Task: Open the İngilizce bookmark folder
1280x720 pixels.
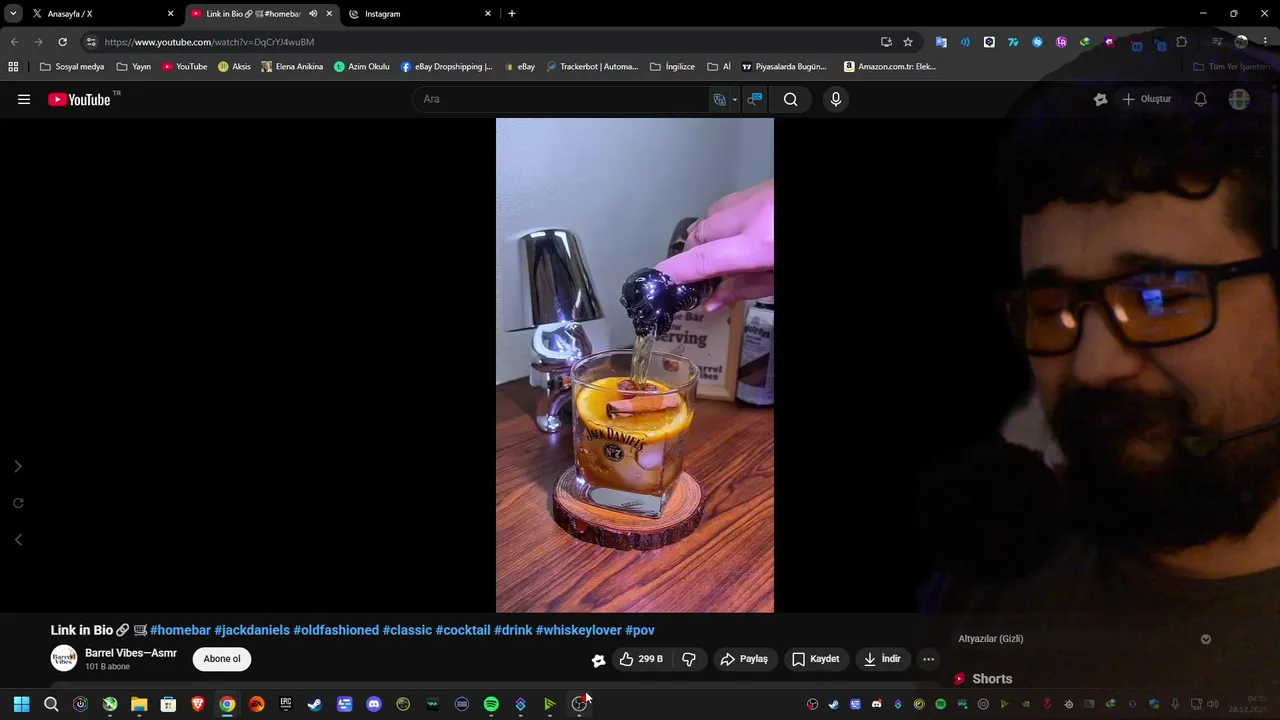Action: tap(672, 67)
